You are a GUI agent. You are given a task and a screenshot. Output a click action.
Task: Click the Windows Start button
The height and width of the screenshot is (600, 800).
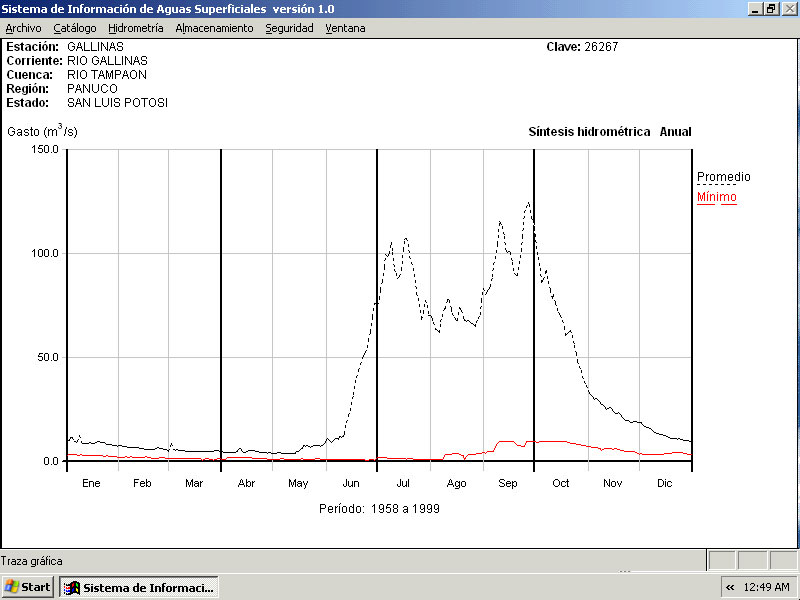28,587
